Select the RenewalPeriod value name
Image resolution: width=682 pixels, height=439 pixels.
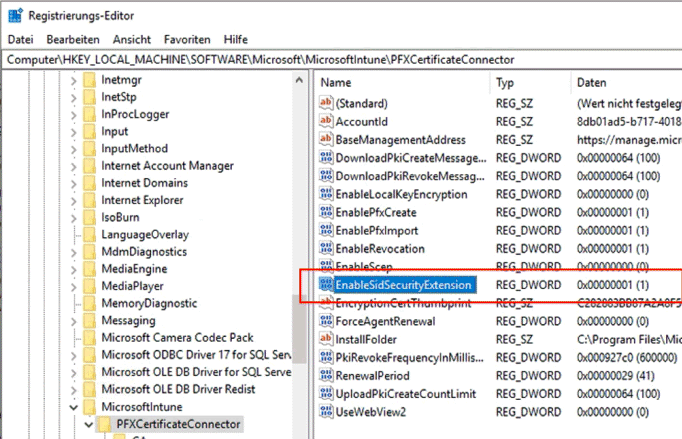pos(372,375)
